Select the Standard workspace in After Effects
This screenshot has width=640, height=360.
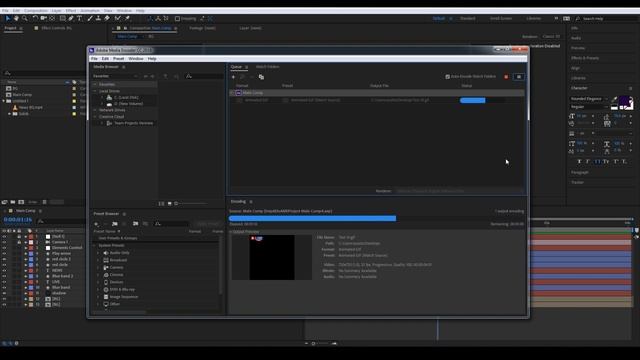click(468, 18)
